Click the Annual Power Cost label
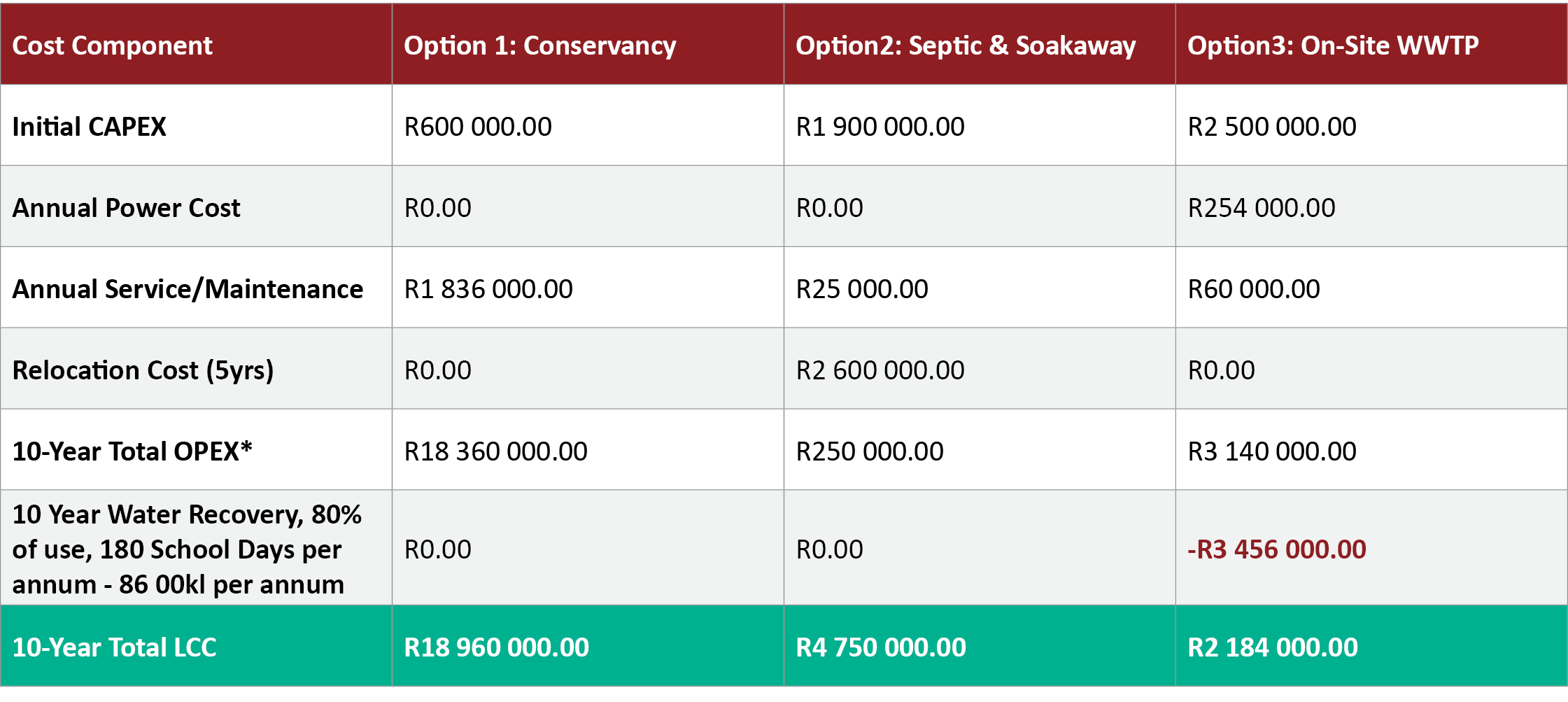The width and height of the screenshot is (1568, 702). [x=126, y=208]
